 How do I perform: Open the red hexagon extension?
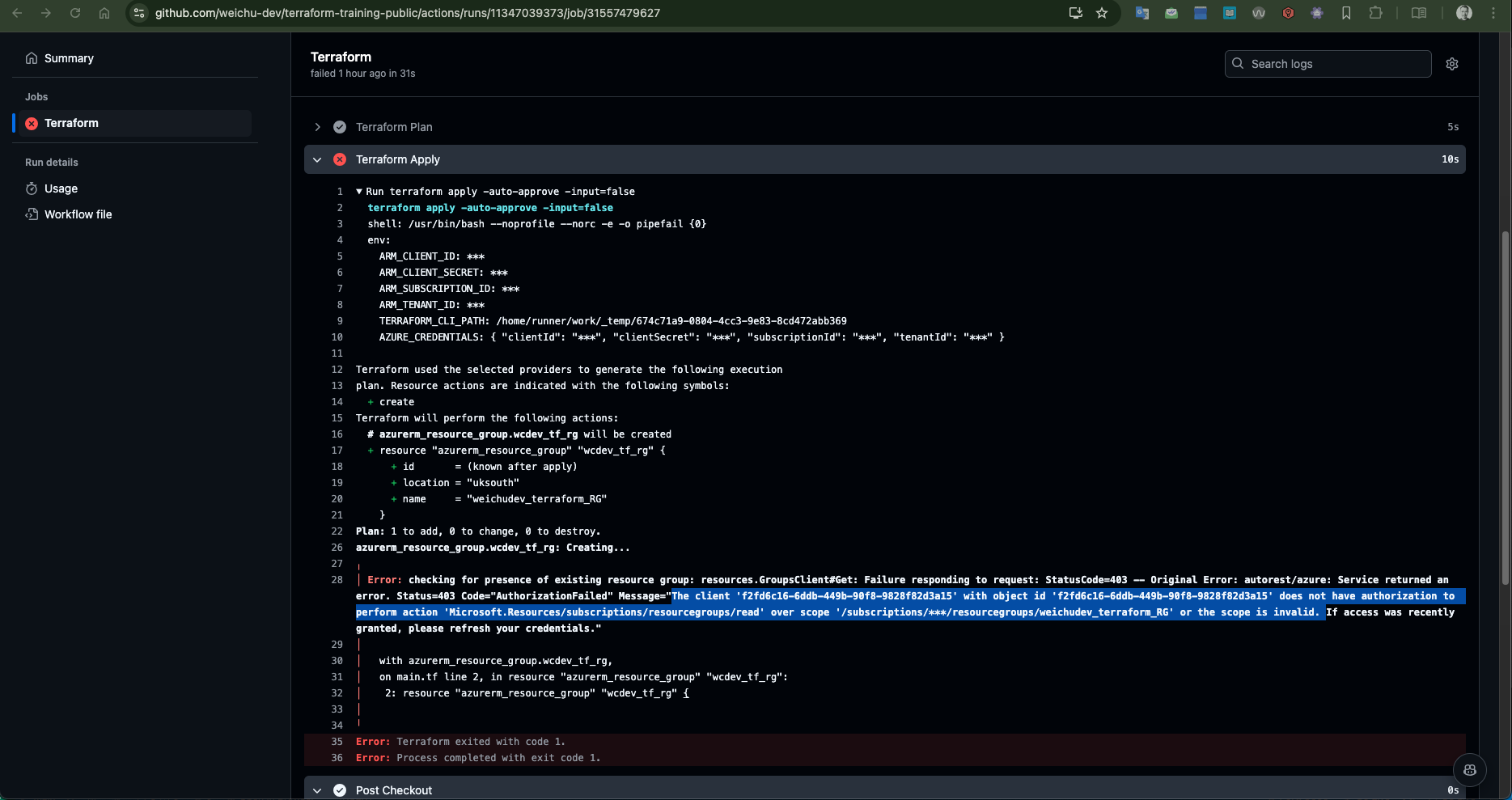(1288, 13)
